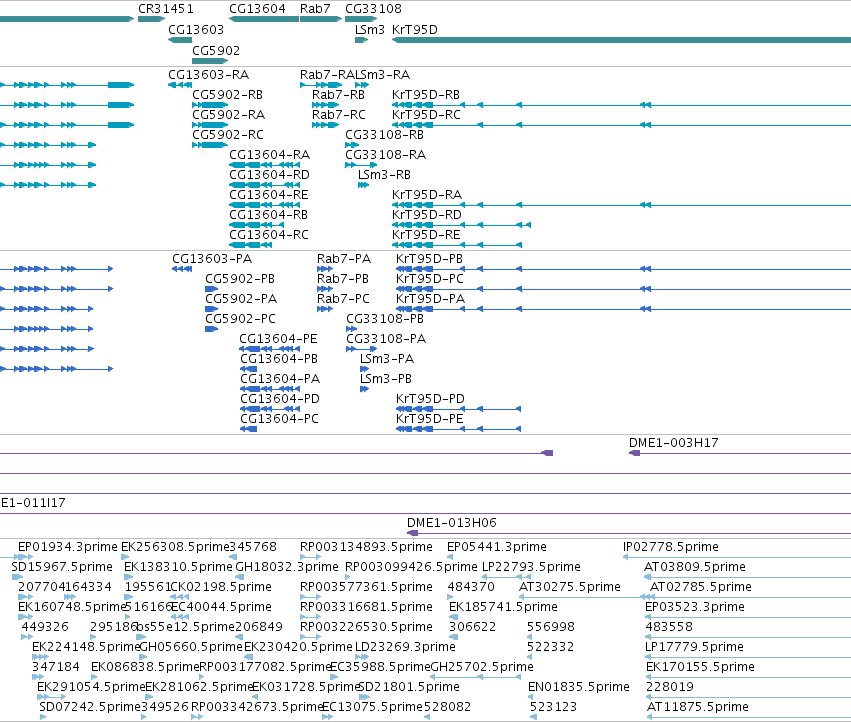
Task: Select the LSm3-RB transcript
Action: point(384,175)
